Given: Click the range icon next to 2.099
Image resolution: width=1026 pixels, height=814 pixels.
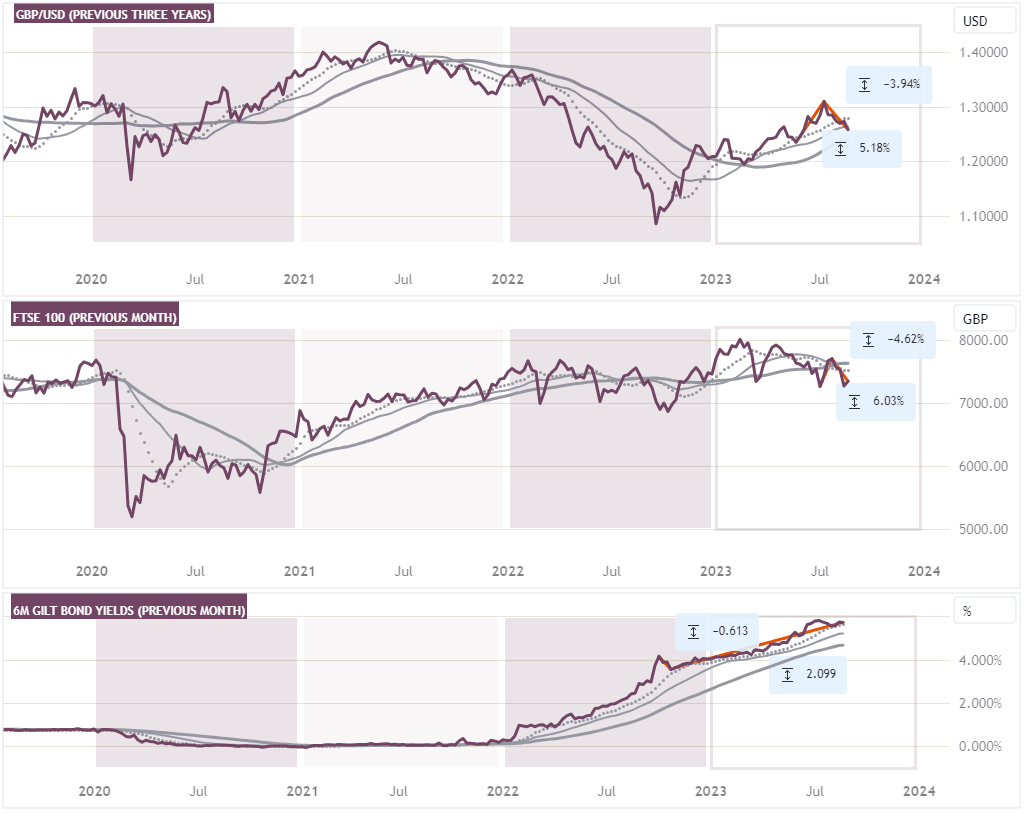Looking at the screenshot, I should pyautogui.click(x=787, y=676).
